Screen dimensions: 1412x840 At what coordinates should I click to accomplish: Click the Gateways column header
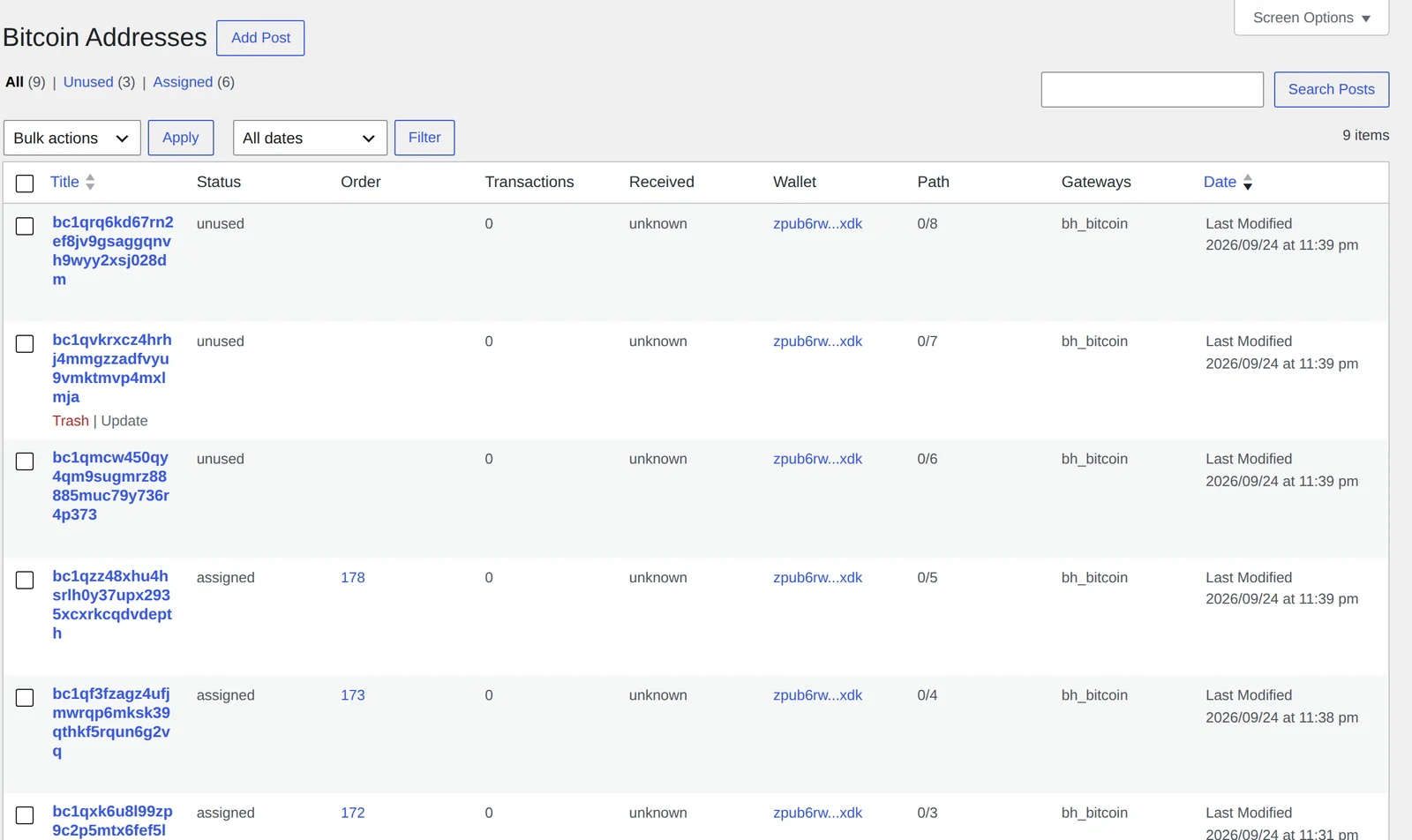(x=1096, y=182)
